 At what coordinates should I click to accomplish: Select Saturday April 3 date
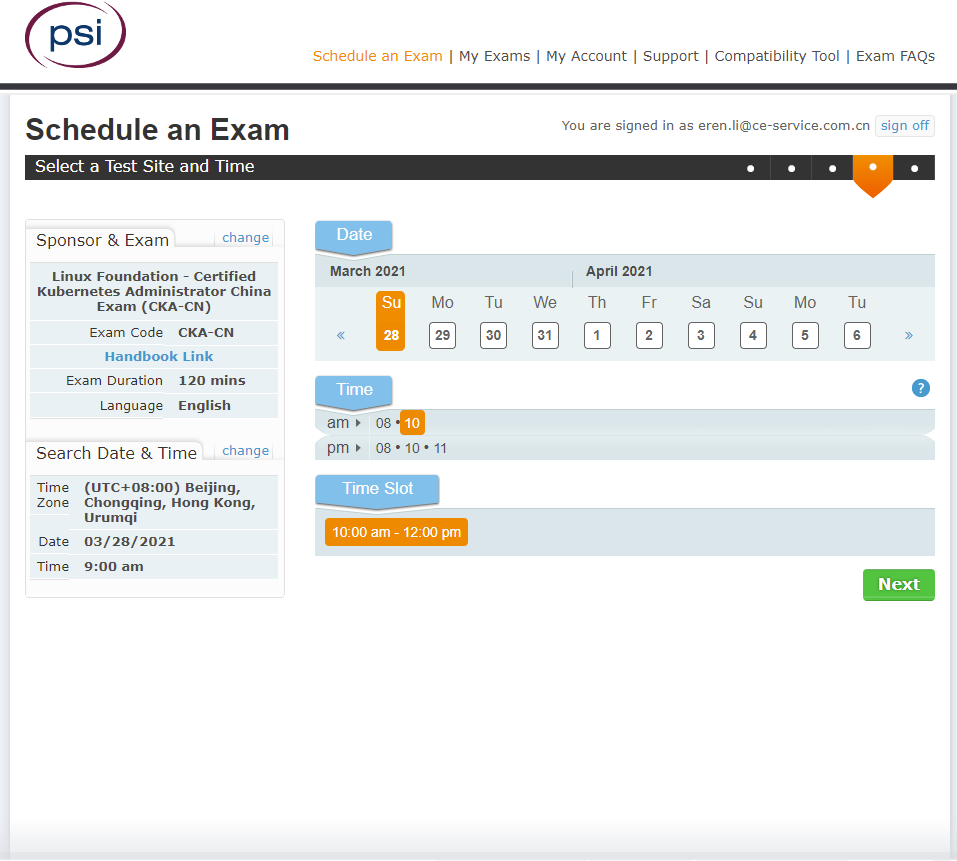(701, 335)
